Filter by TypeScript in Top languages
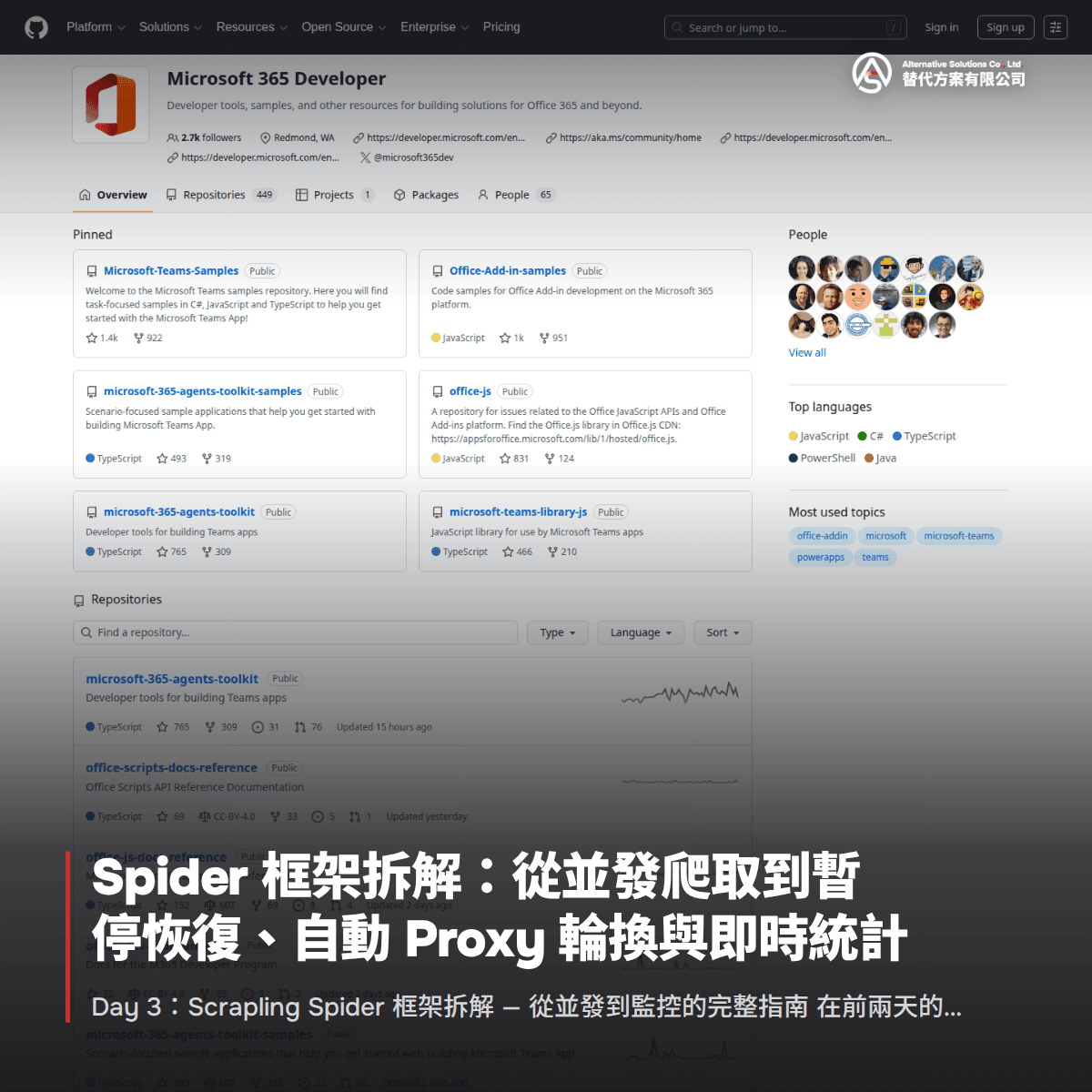Viewport: 1092px width, 1092px height. pyautogui.click(x=925, y=436)
